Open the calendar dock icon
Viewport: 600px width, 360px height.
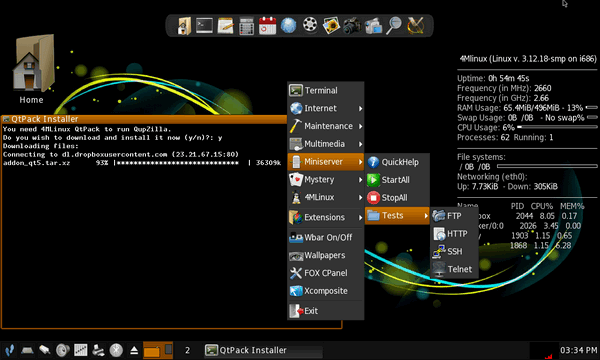coord(267,26)
